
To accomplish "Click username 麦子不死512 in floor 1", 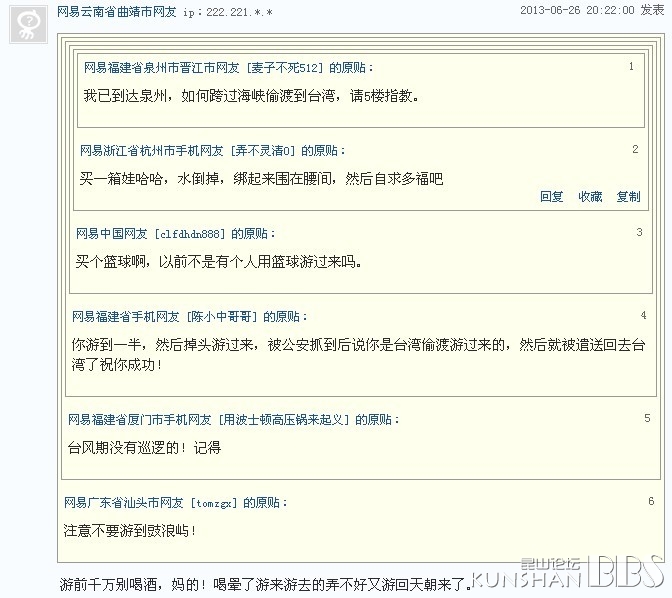I will tap(285, 68).
